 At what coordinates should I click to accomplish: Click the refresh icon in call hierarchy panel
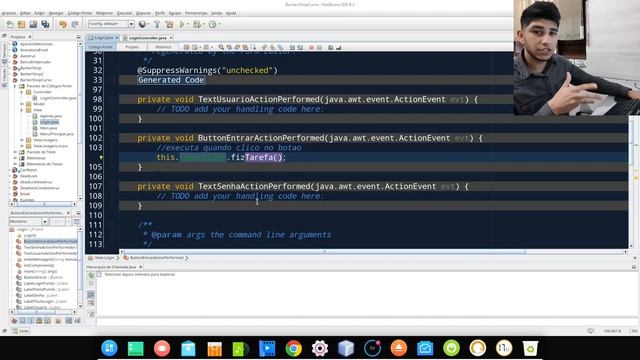coord(91,275)
